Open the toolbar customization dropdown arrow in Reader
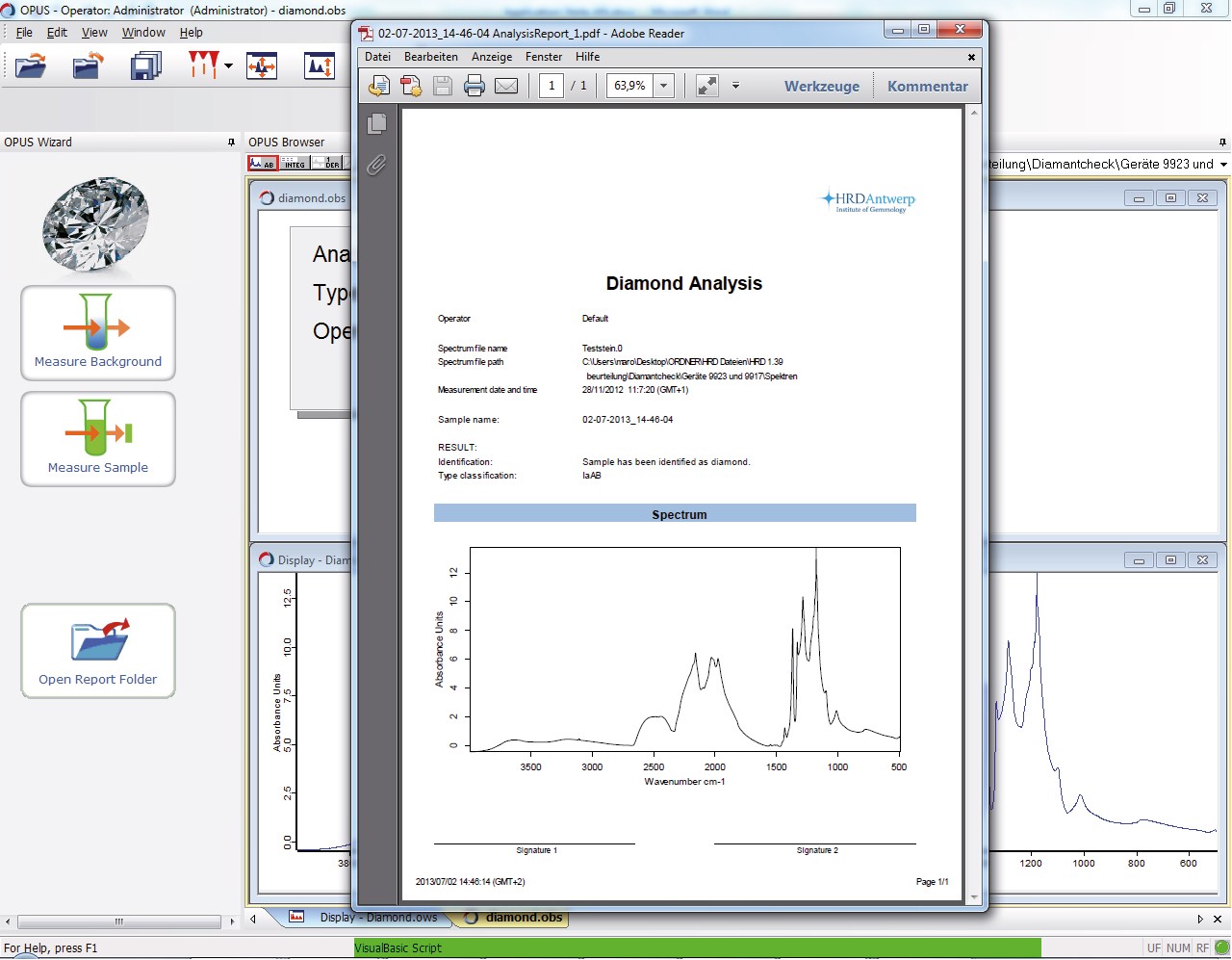1232x960 pixels. click(735, 86)
